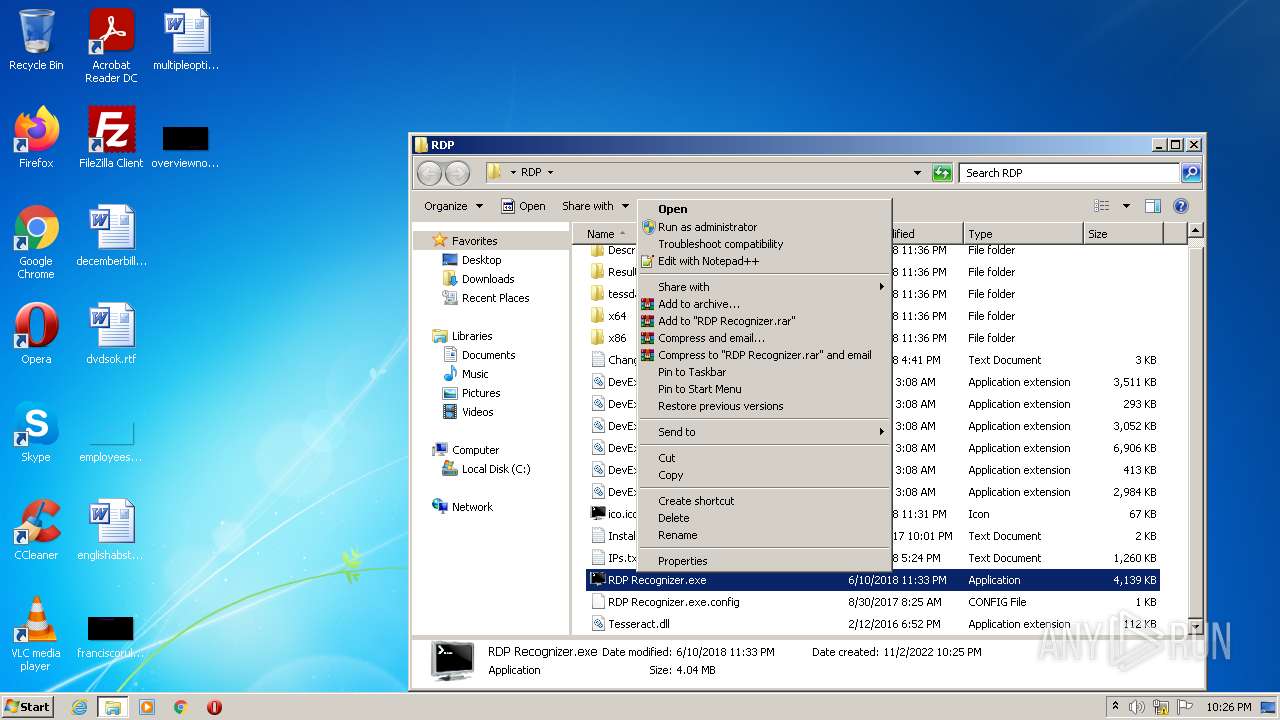Launch Acrobat Reader DC shortcut
This screenshot has height=720, width=1280.
[111, 45]
